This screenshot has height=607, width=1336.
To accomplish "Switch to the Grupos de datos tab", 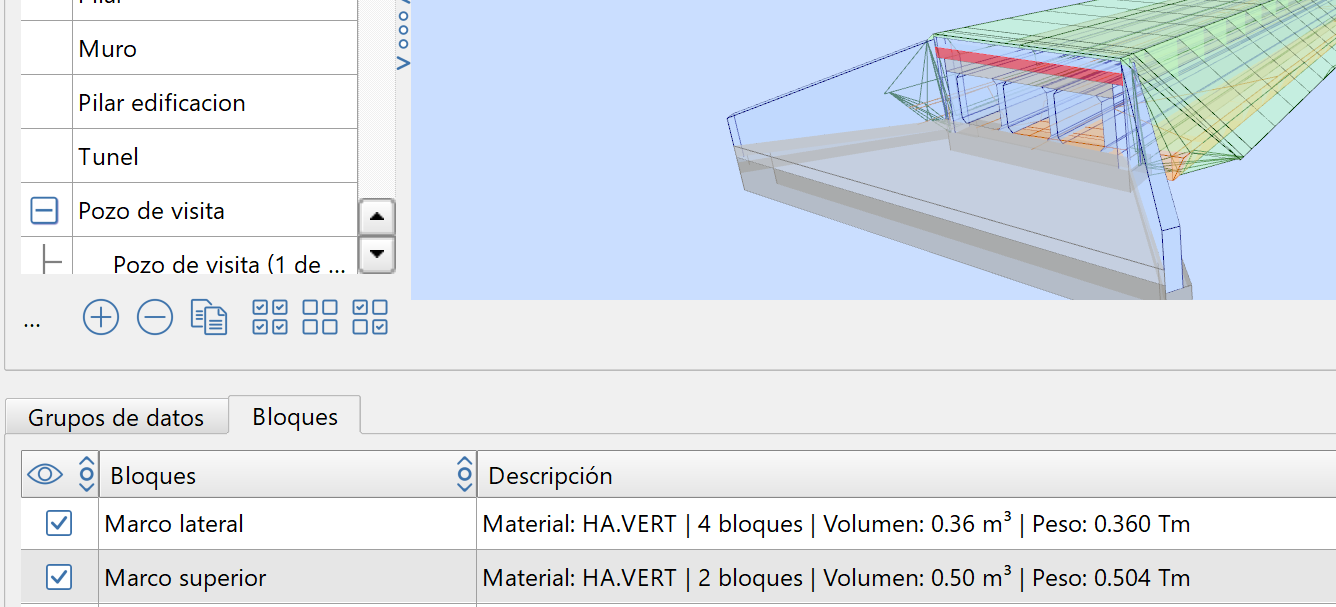I will [116, 417].
